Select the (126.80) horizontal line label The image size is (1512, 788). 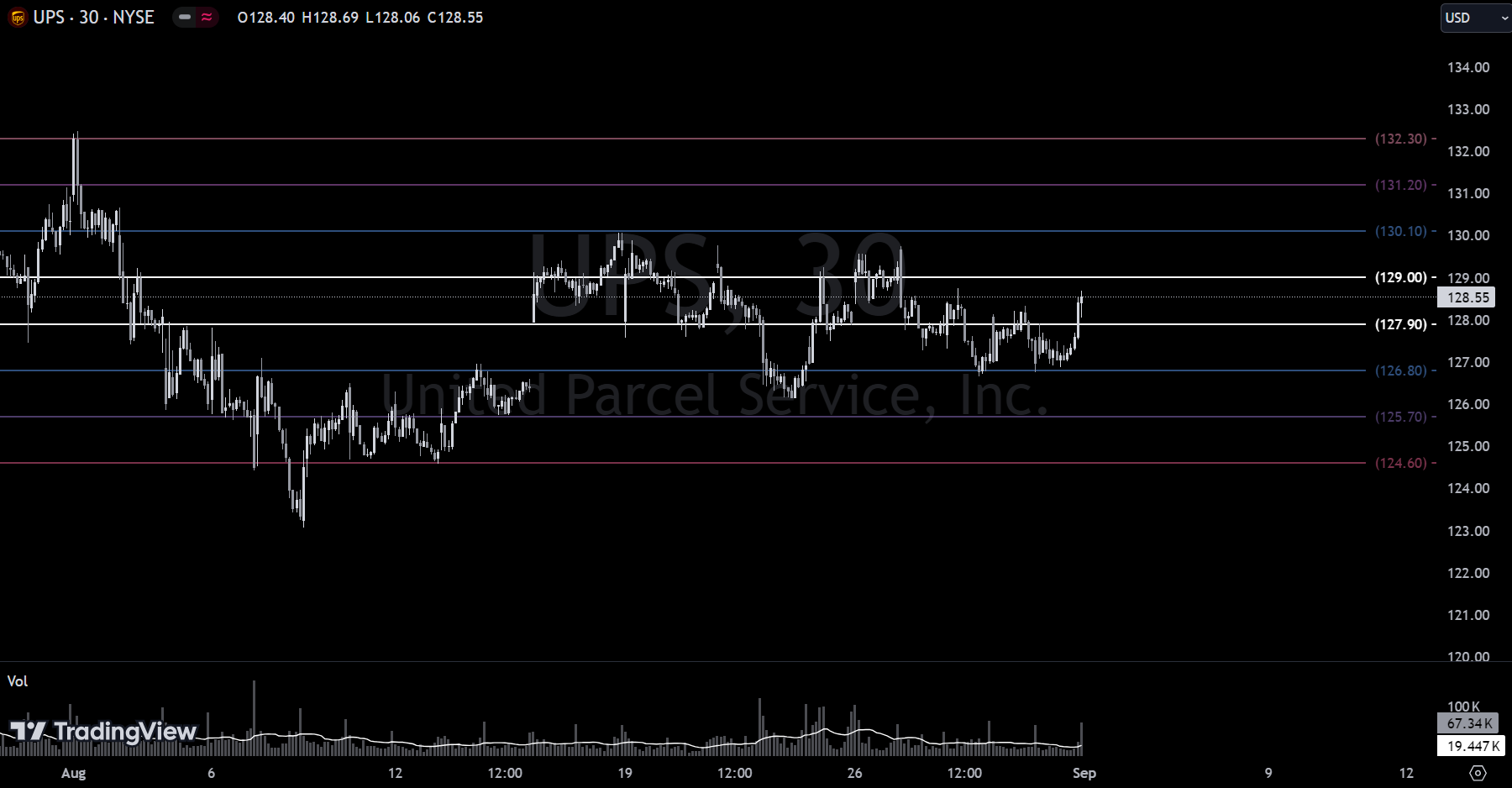[1401, 370]
